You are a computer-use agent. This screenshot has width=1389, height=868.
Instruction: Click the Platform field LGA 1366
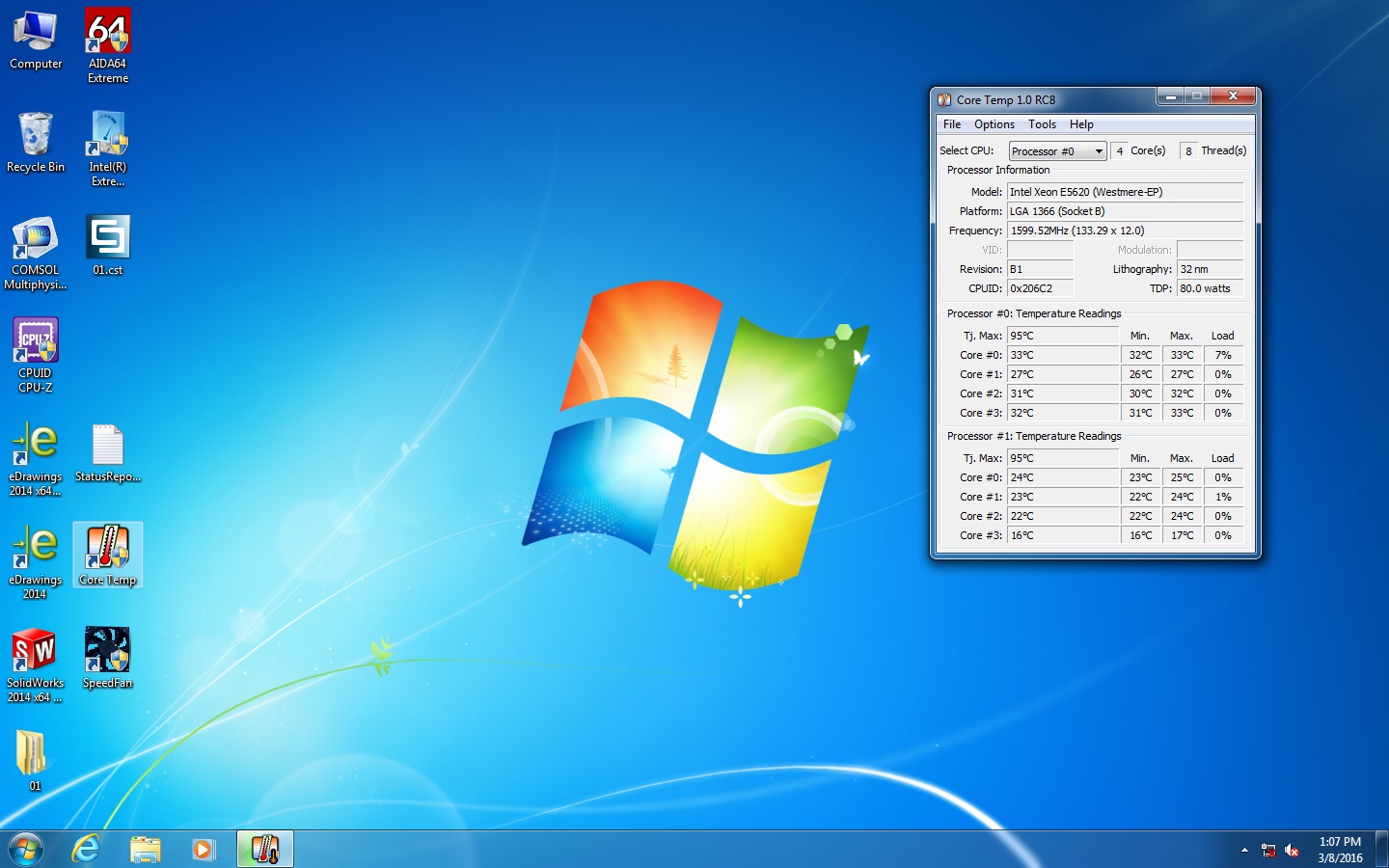1126,211
